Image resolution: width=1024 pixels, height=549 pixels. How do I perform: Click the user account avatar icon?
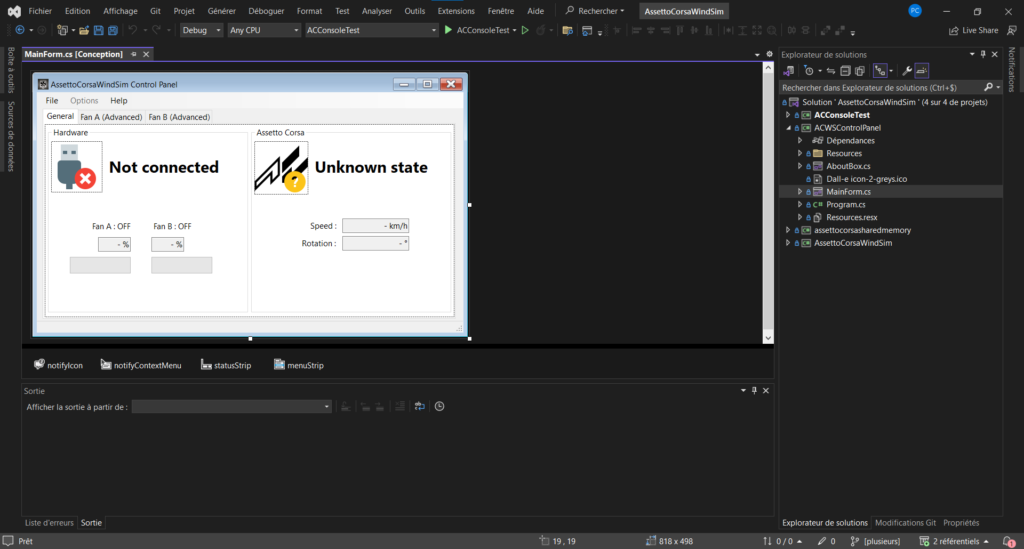tap(915, 10)
